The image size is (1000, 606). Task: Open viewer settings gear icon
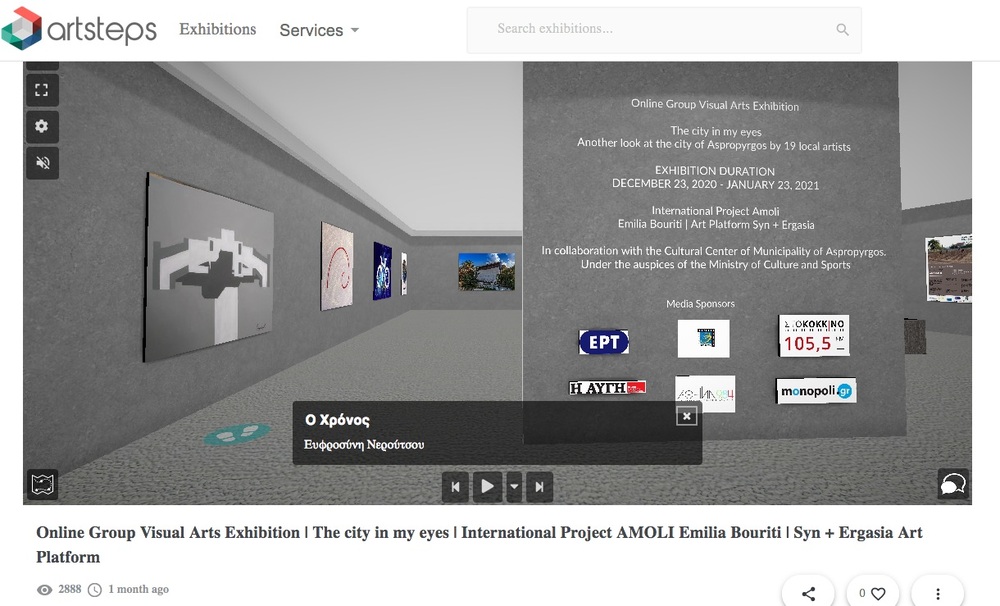point(41,126)
